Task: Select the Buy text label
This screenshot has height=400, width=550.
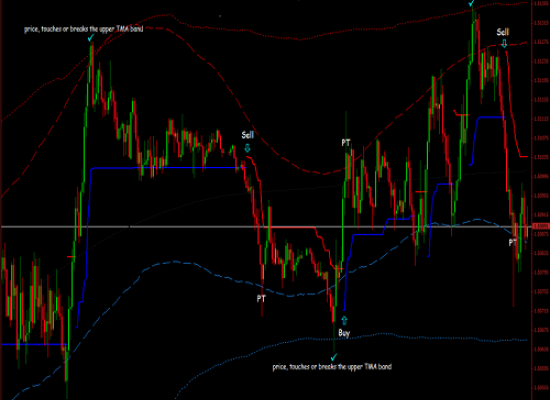Action: 344,332
